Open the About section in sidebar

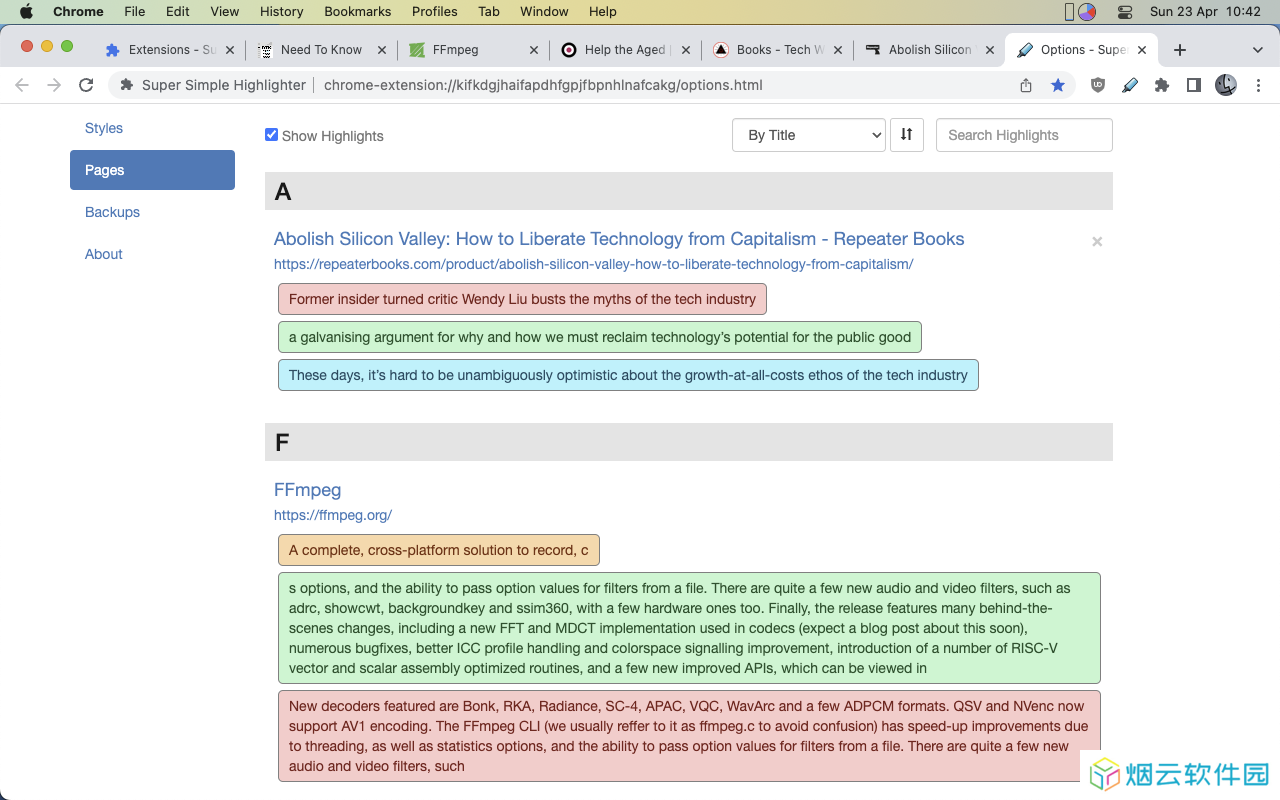(104, 254)
